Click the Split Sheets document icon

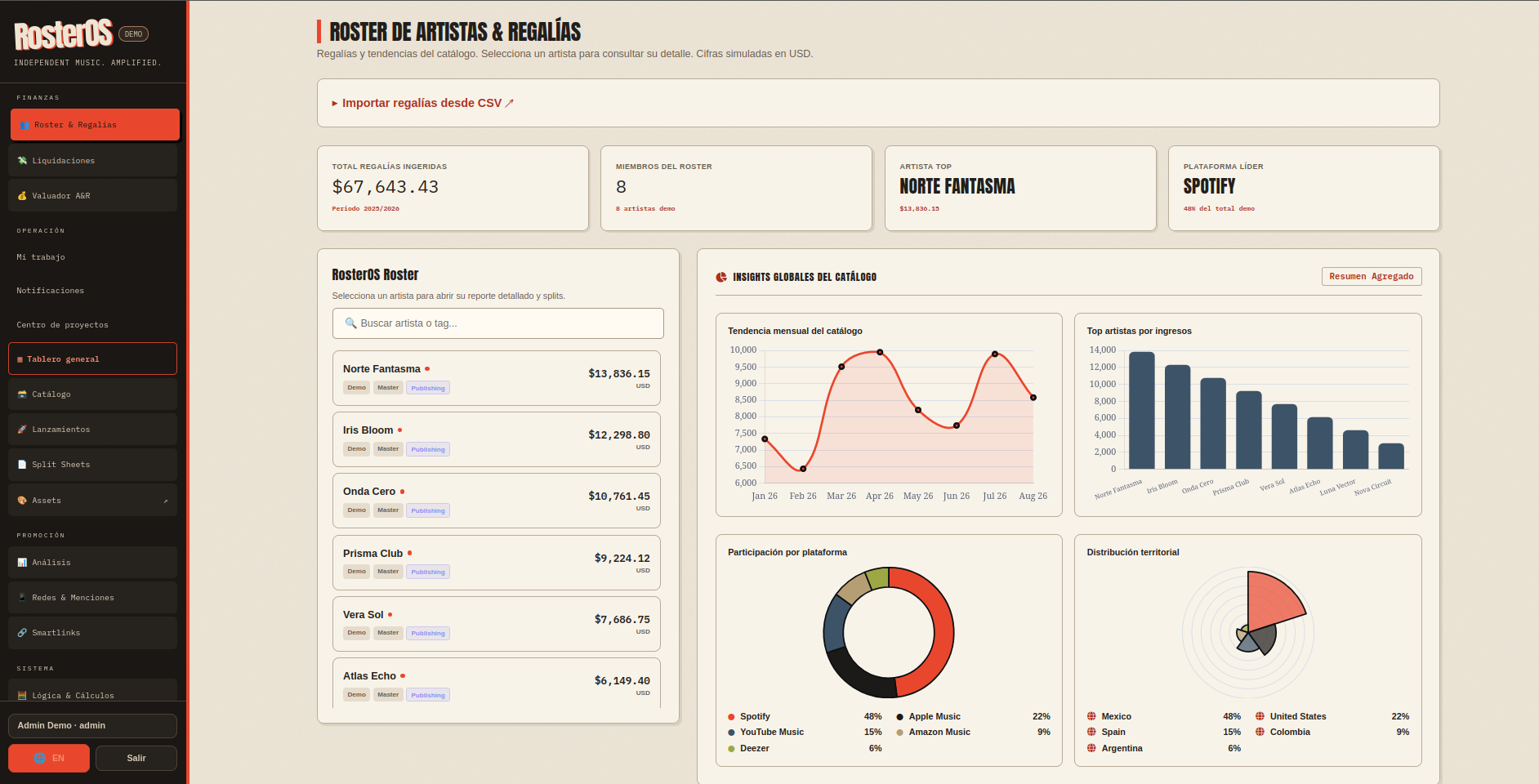click(22, 465)
